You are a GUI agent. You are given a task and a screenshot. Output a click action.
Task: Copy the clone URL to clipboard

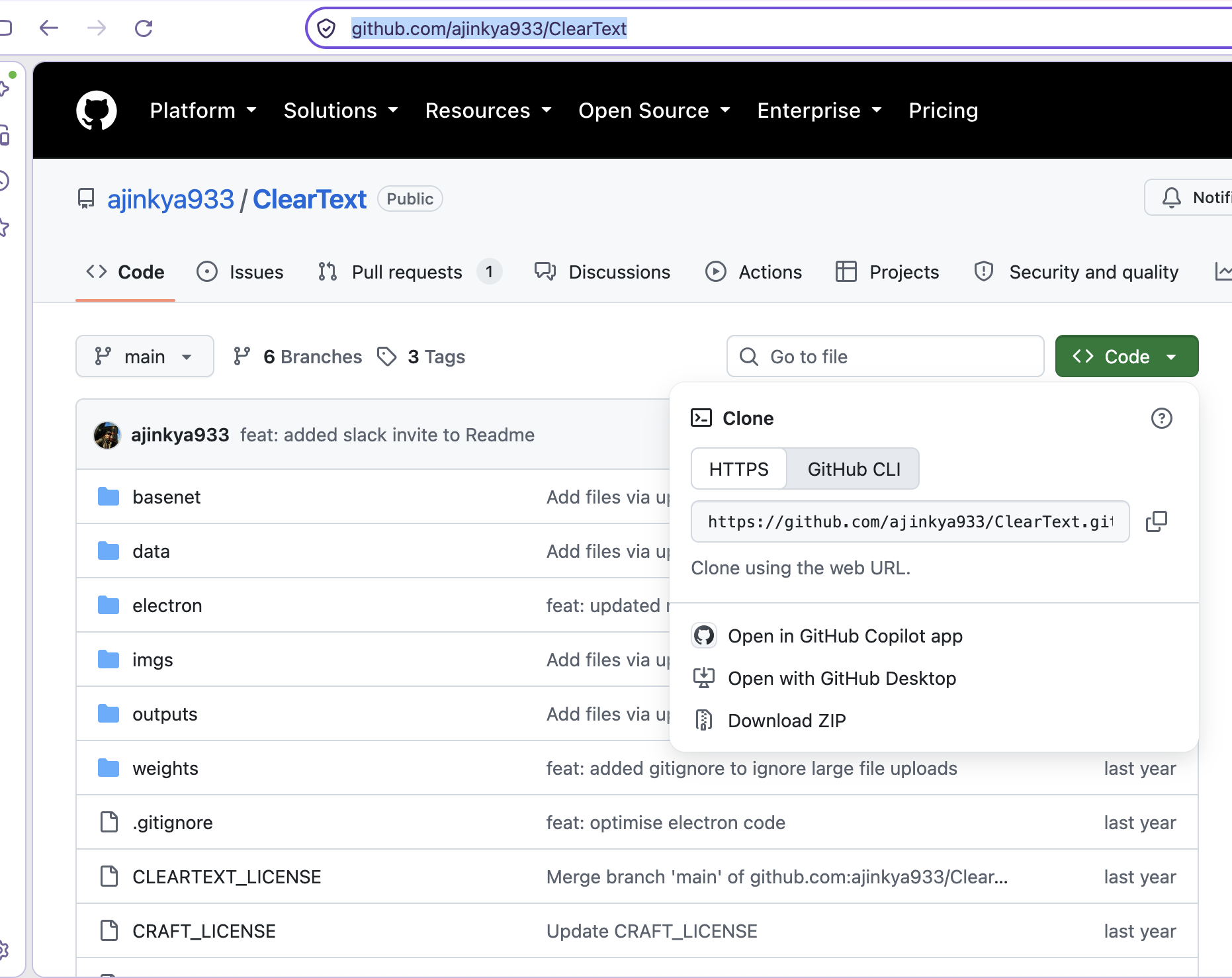click(1157, 521)
